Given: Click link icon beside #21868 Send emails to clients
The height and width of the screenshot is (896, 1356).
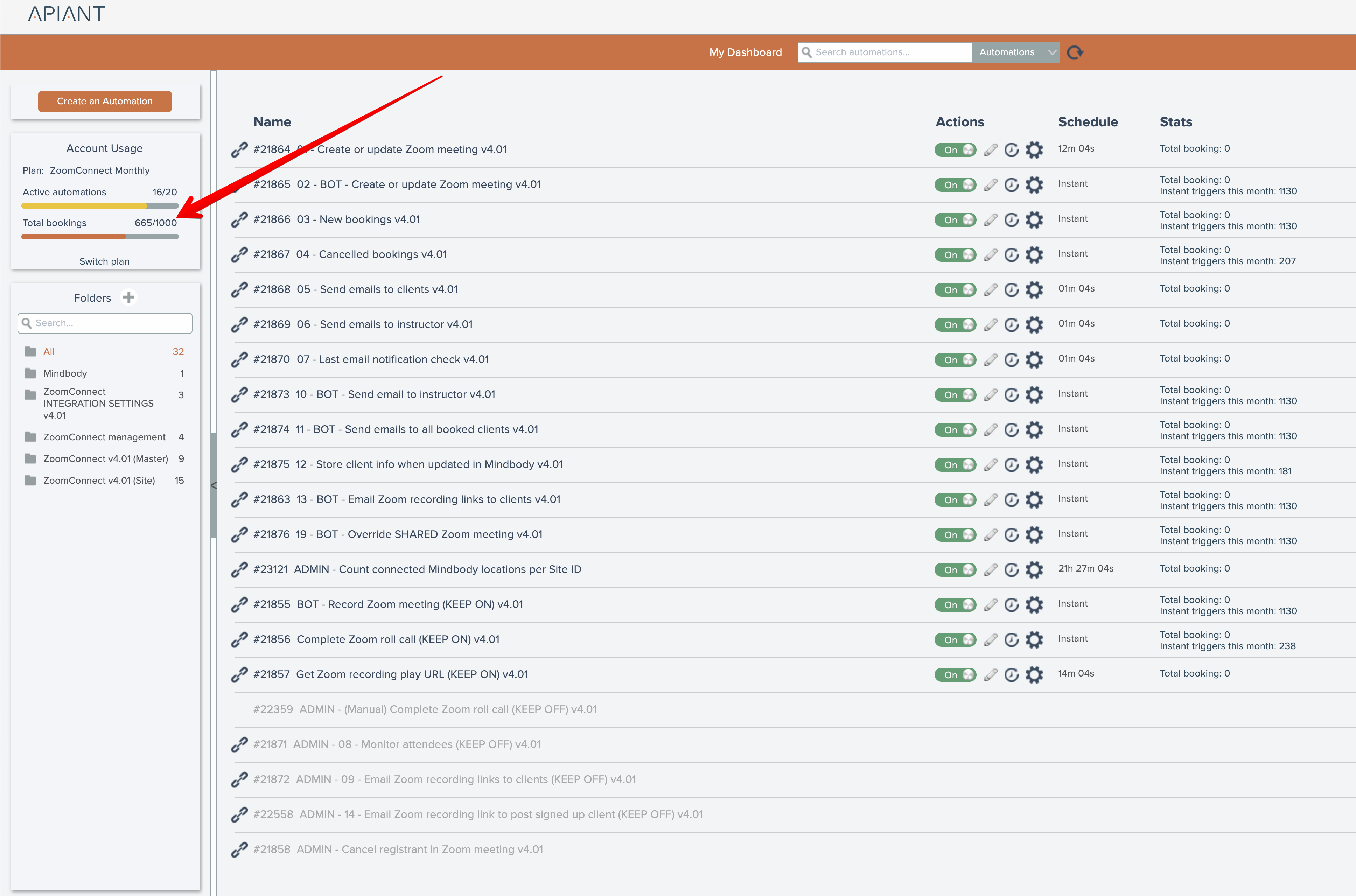Looking at the screenshot, I should coord(239,290).
